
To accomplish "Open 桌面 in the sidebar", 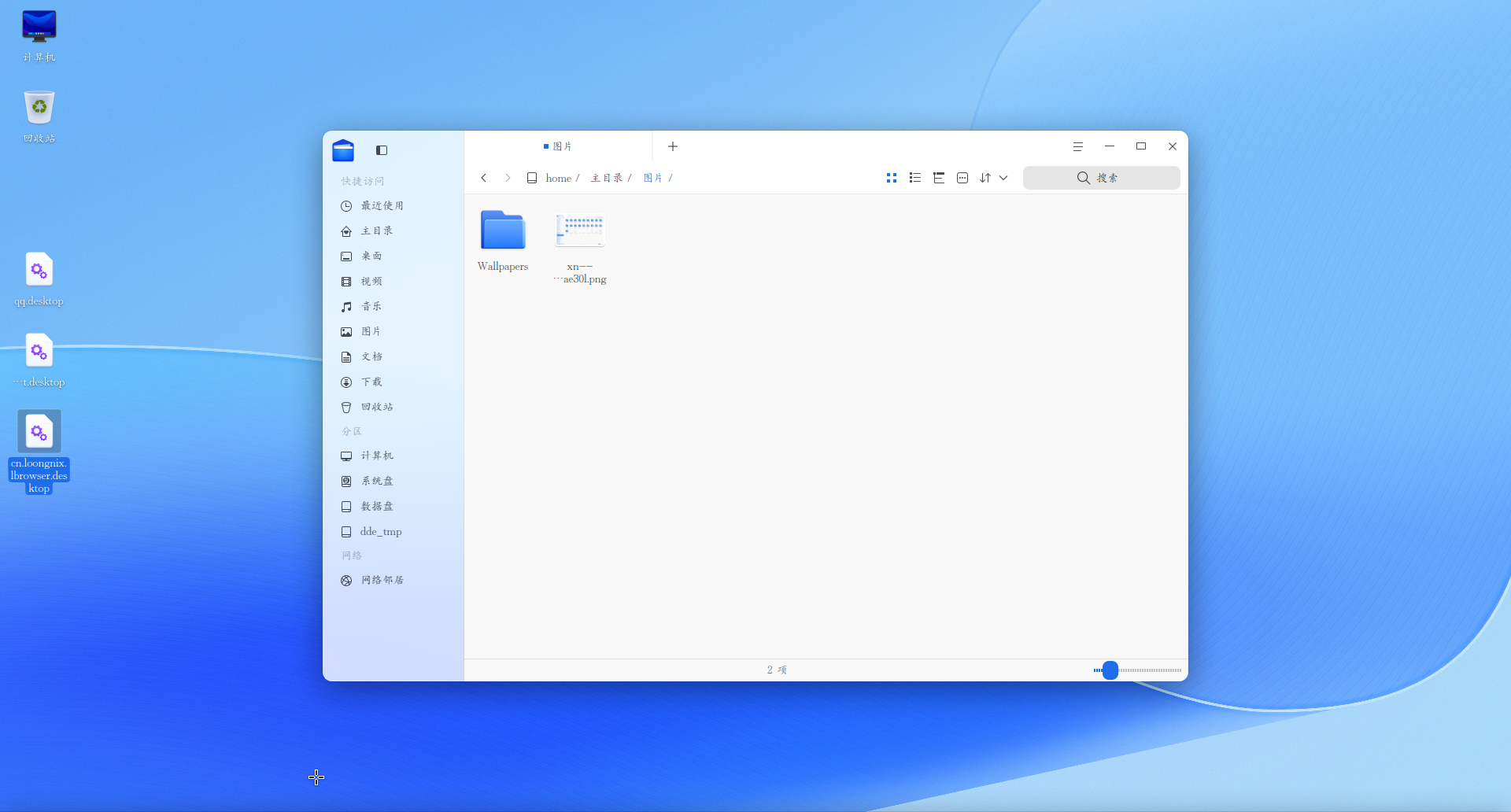I will 393,256.
